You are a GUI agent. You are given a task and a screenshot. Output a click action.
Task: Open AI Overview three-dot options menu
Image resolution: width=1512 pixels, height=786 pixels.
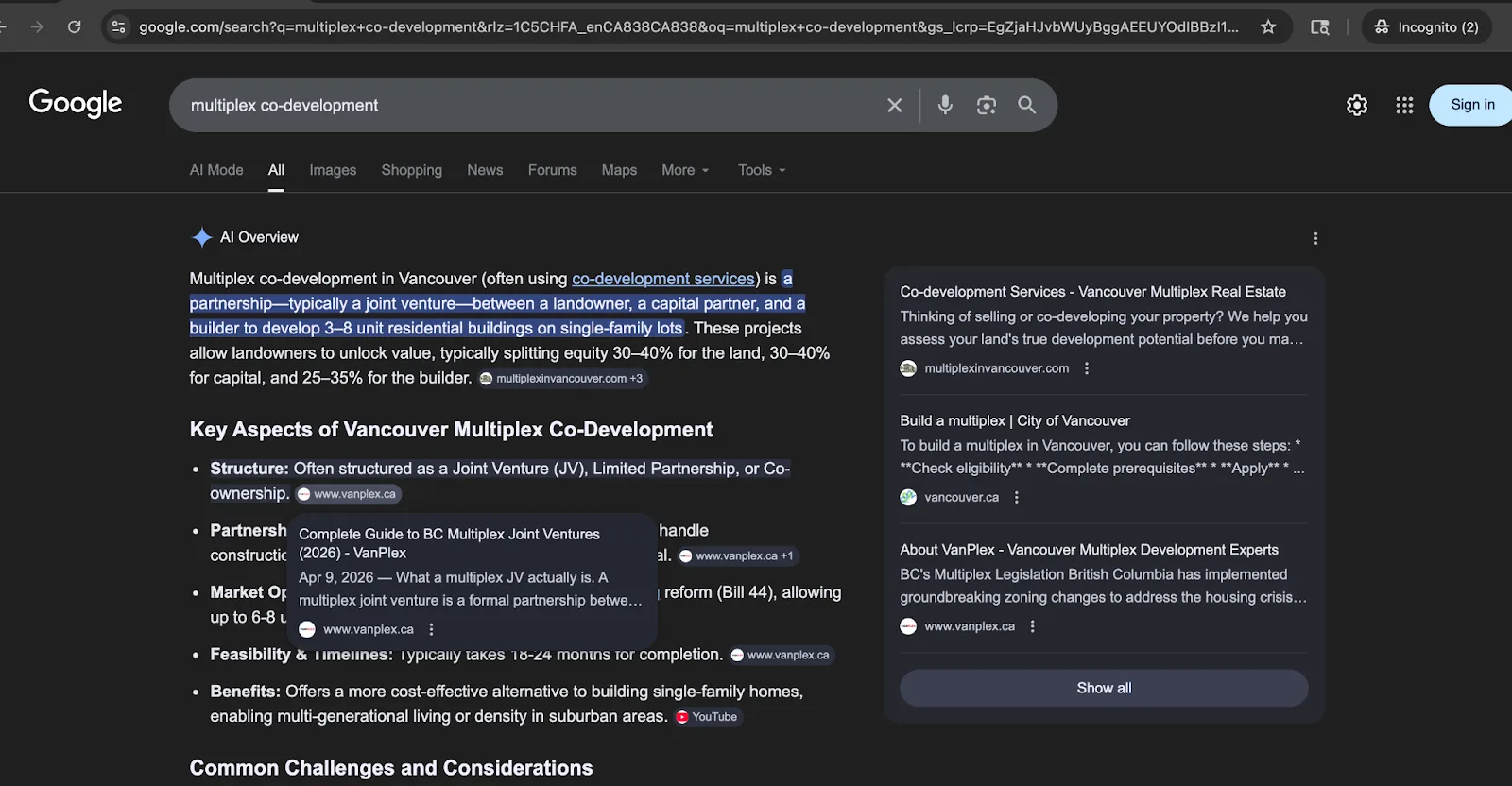tap(1315, 238)
